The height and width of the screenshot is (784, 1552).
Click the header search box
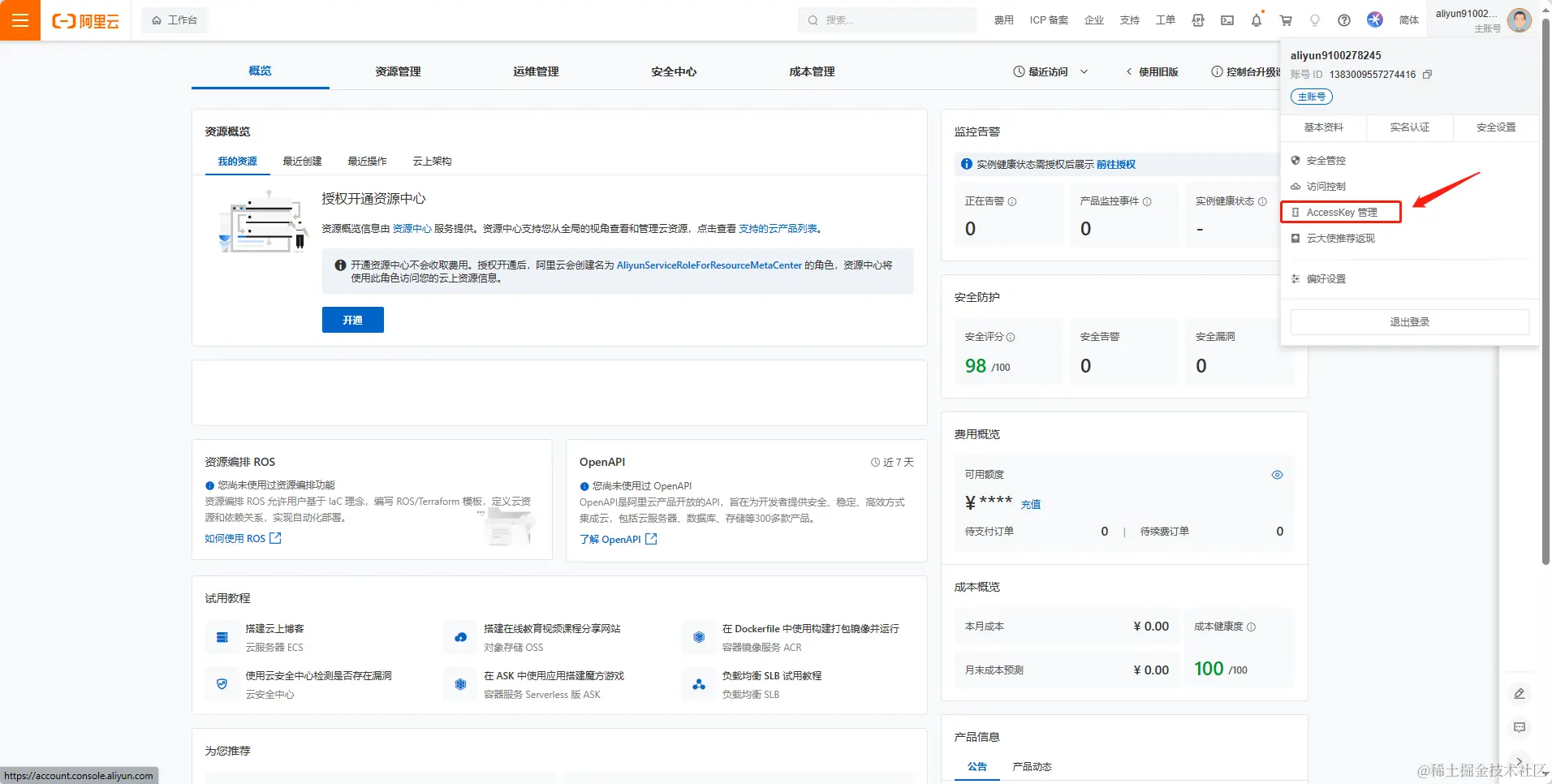coord(888,20)
